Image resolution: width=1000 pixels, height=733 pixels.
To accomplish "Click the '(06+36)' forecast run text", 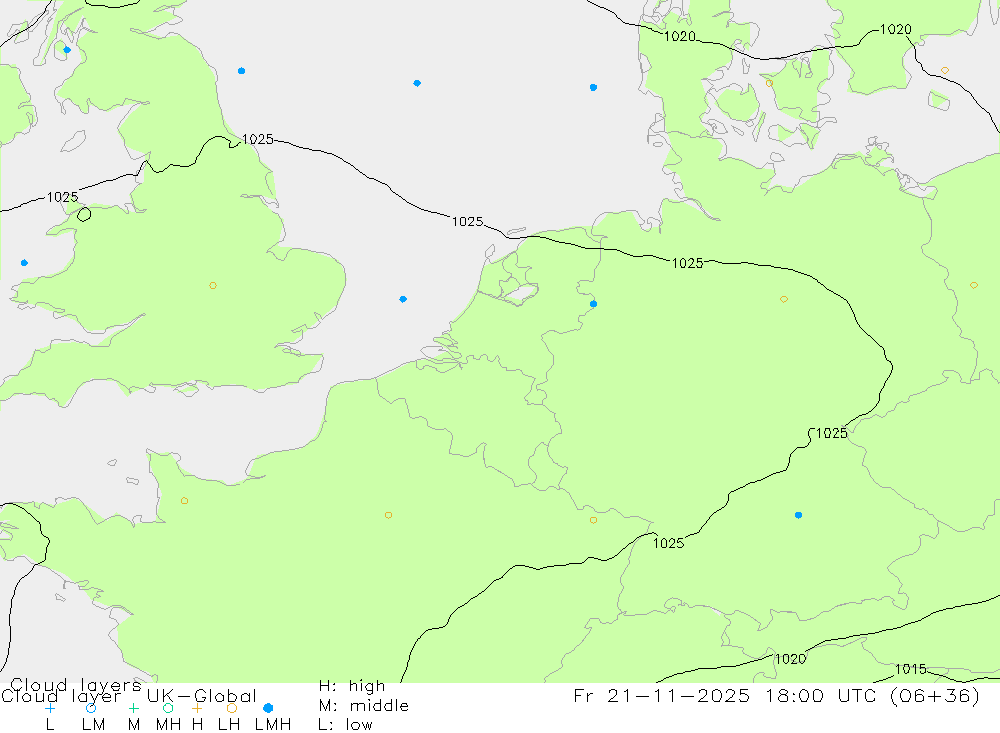I will click(934, 695).
